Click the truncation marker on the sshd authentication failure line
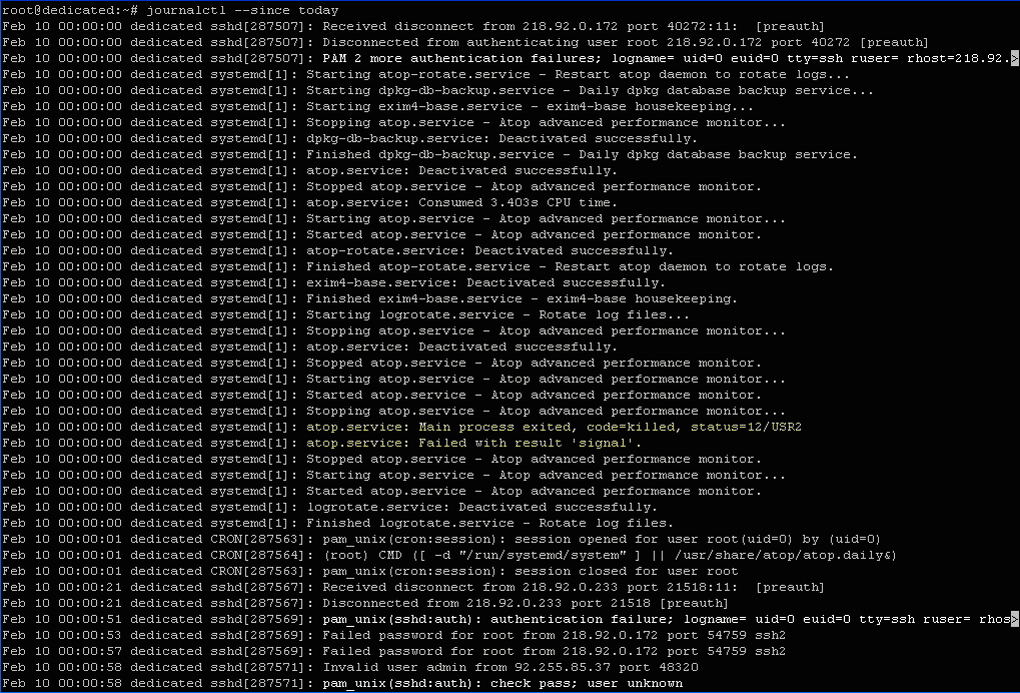Screen dimensions: 1020x693 [1015, 619]
